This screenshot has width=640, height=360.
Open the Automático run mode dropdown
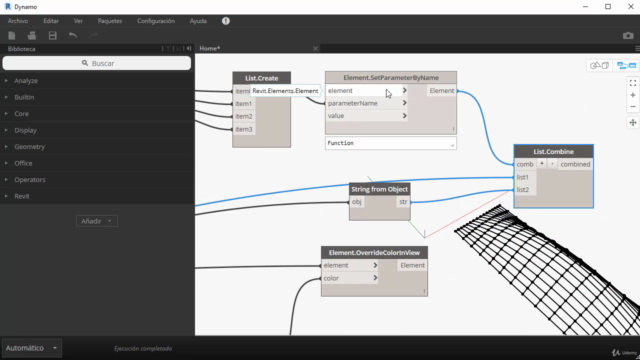coord(31,348)
